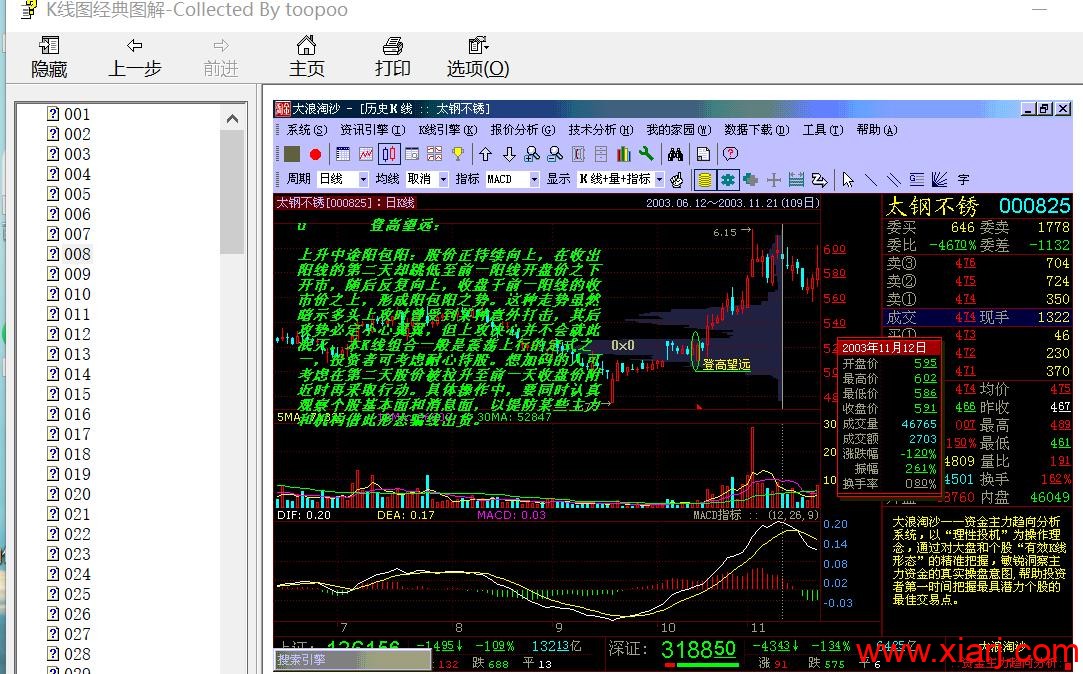Select topic 021 in contents list
Viewport: 1083px width, 674px height.
pyautogui.click(x=69, y=514)
